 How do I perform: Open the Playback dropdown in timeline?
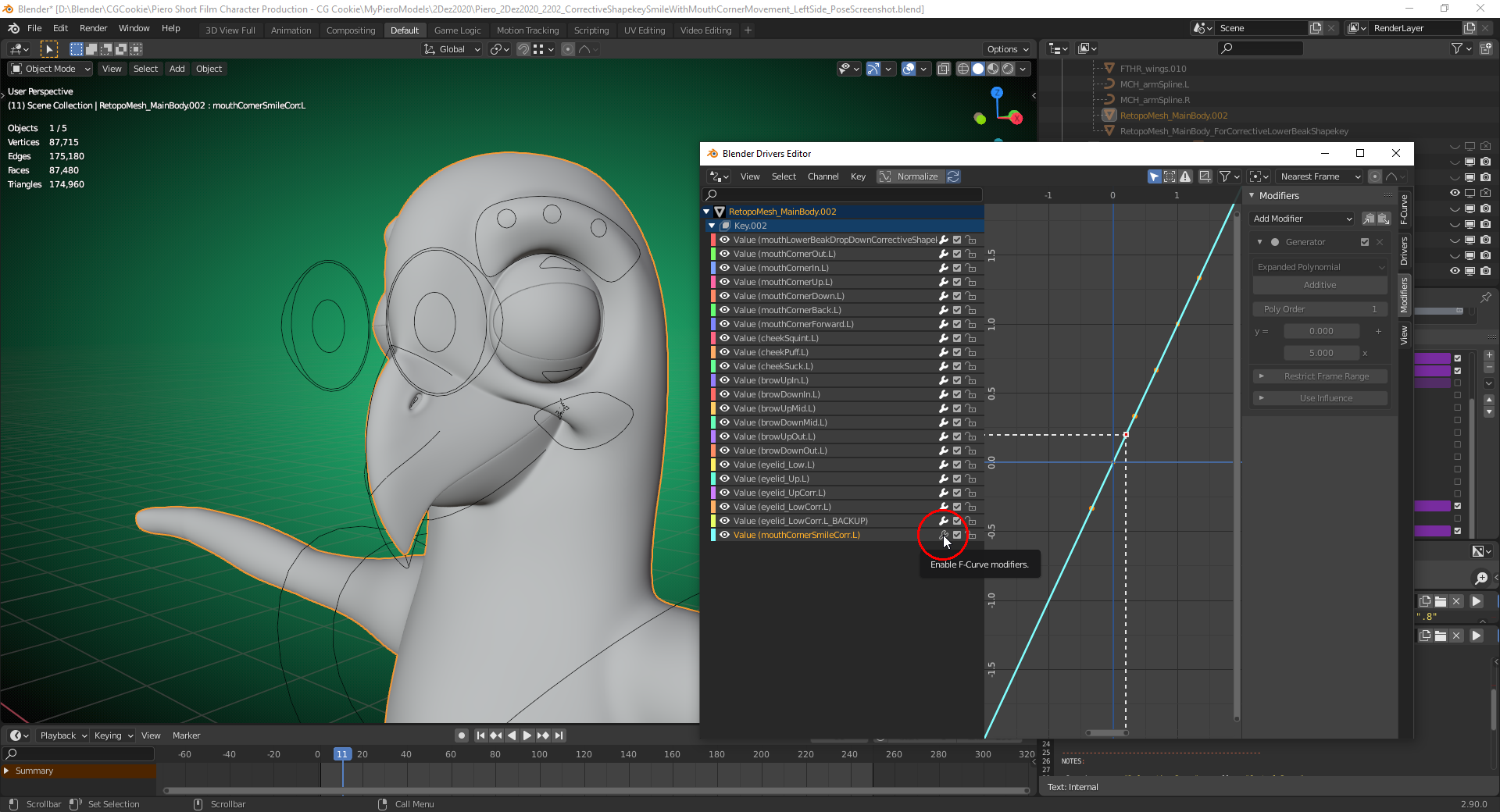(63, 735)
